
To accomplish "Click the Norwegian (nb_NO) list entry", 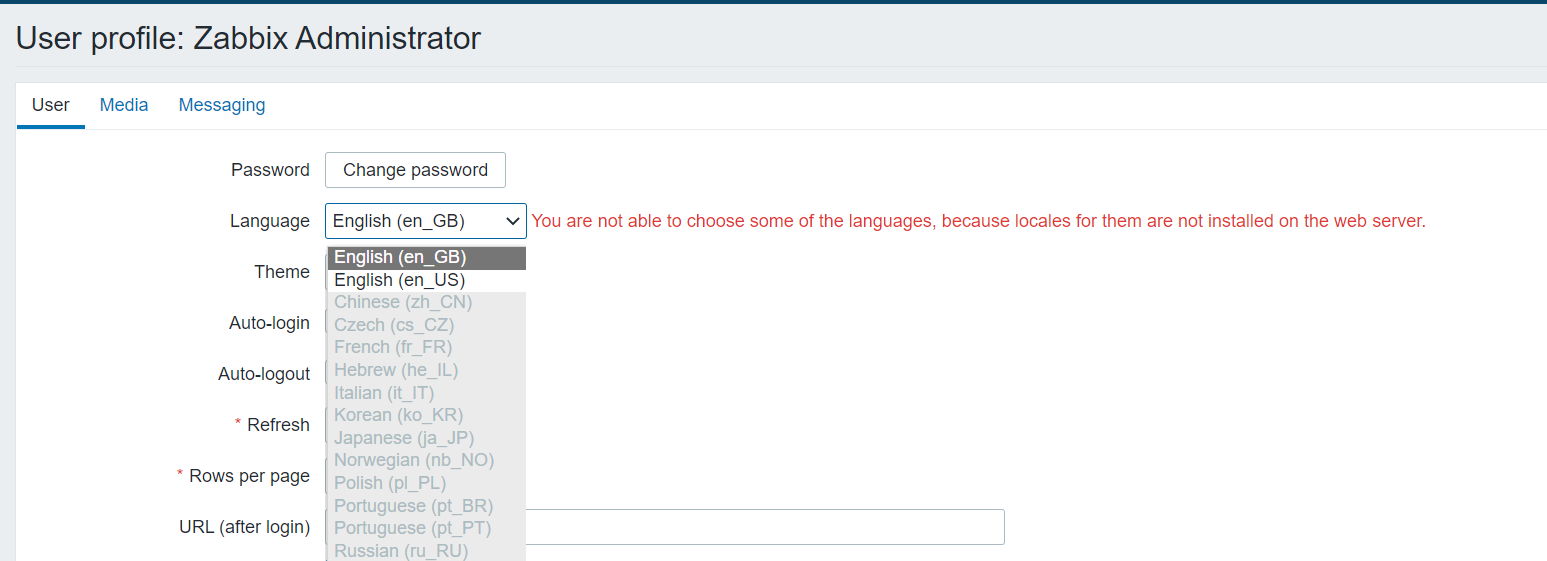I will 427,460.
